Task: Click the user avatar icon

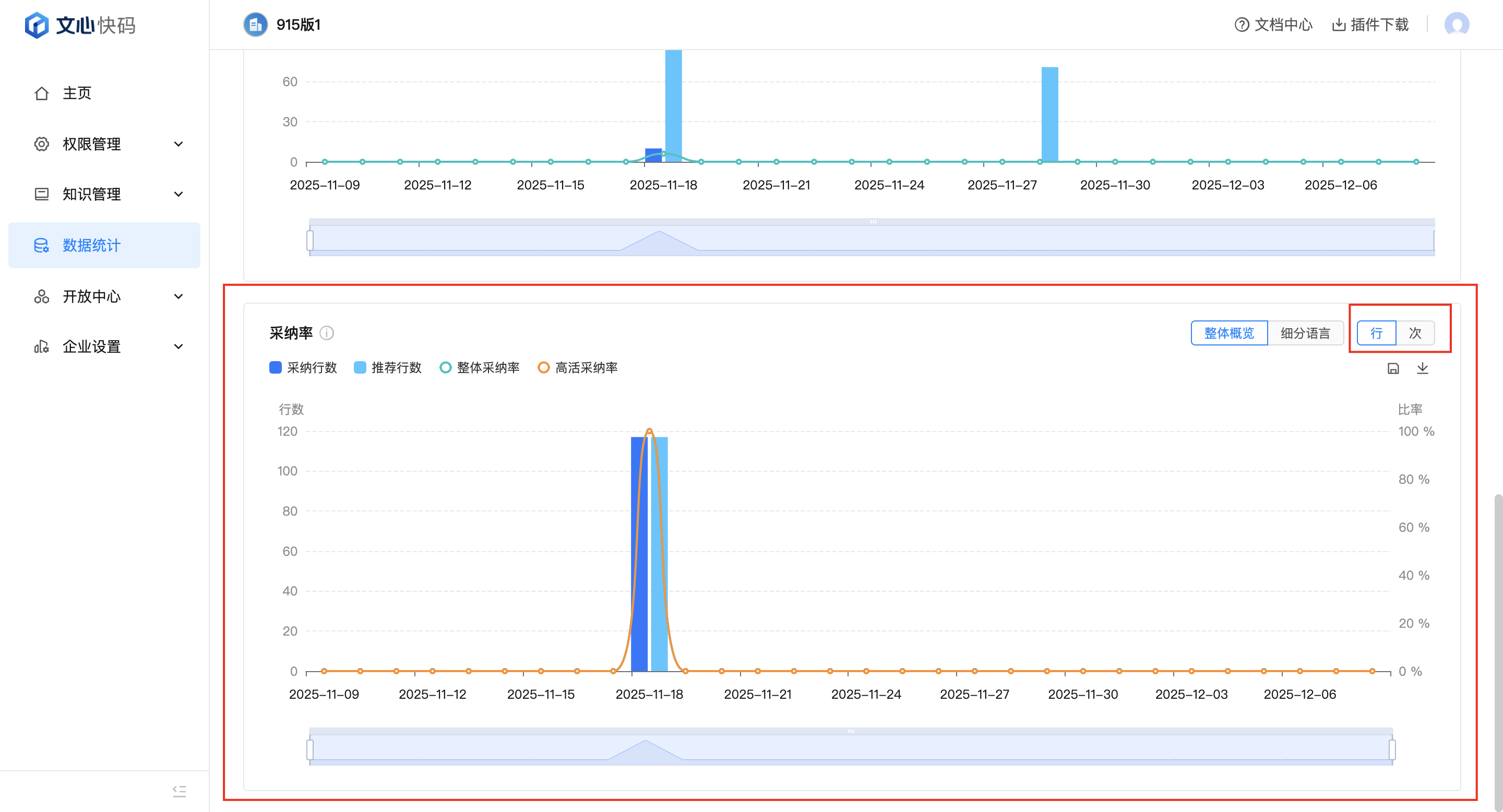Action: tap(1457, 25)
